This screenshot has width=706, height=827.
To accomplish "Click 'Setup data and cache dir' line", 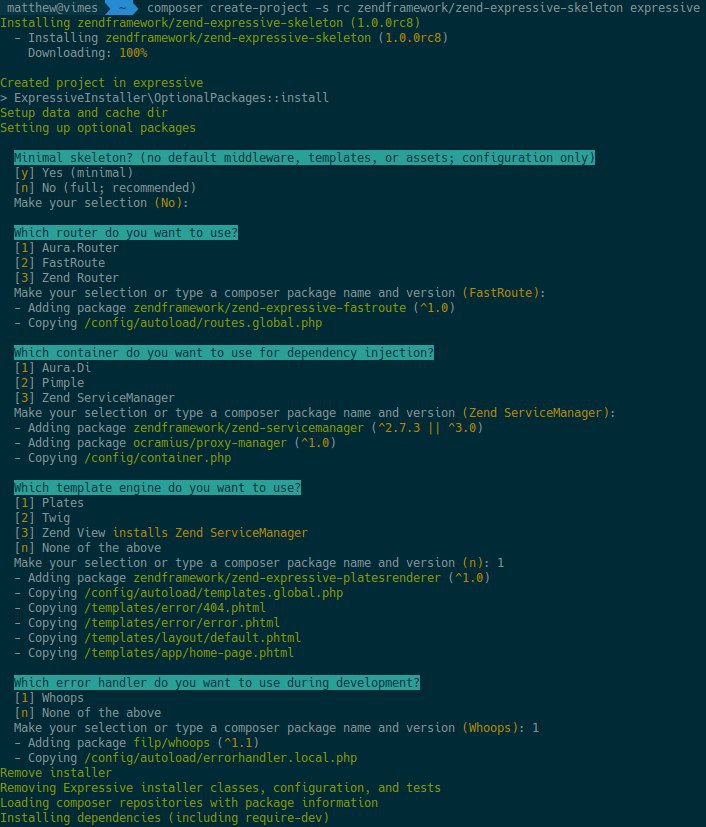I will (84, 113).
